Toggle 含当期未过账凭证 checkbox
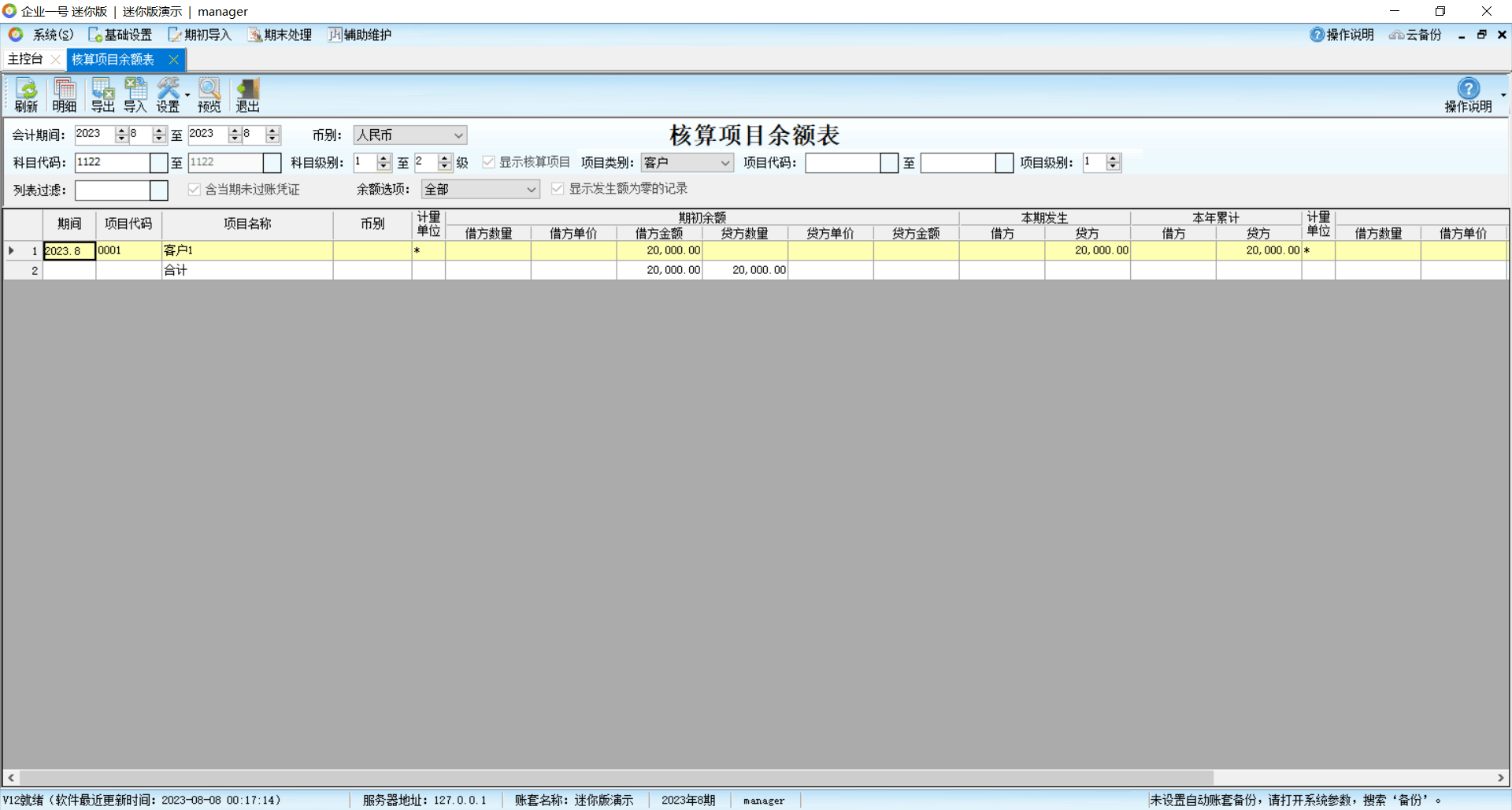Viewport: 1512px width, 810px height. tap(195, 190)
